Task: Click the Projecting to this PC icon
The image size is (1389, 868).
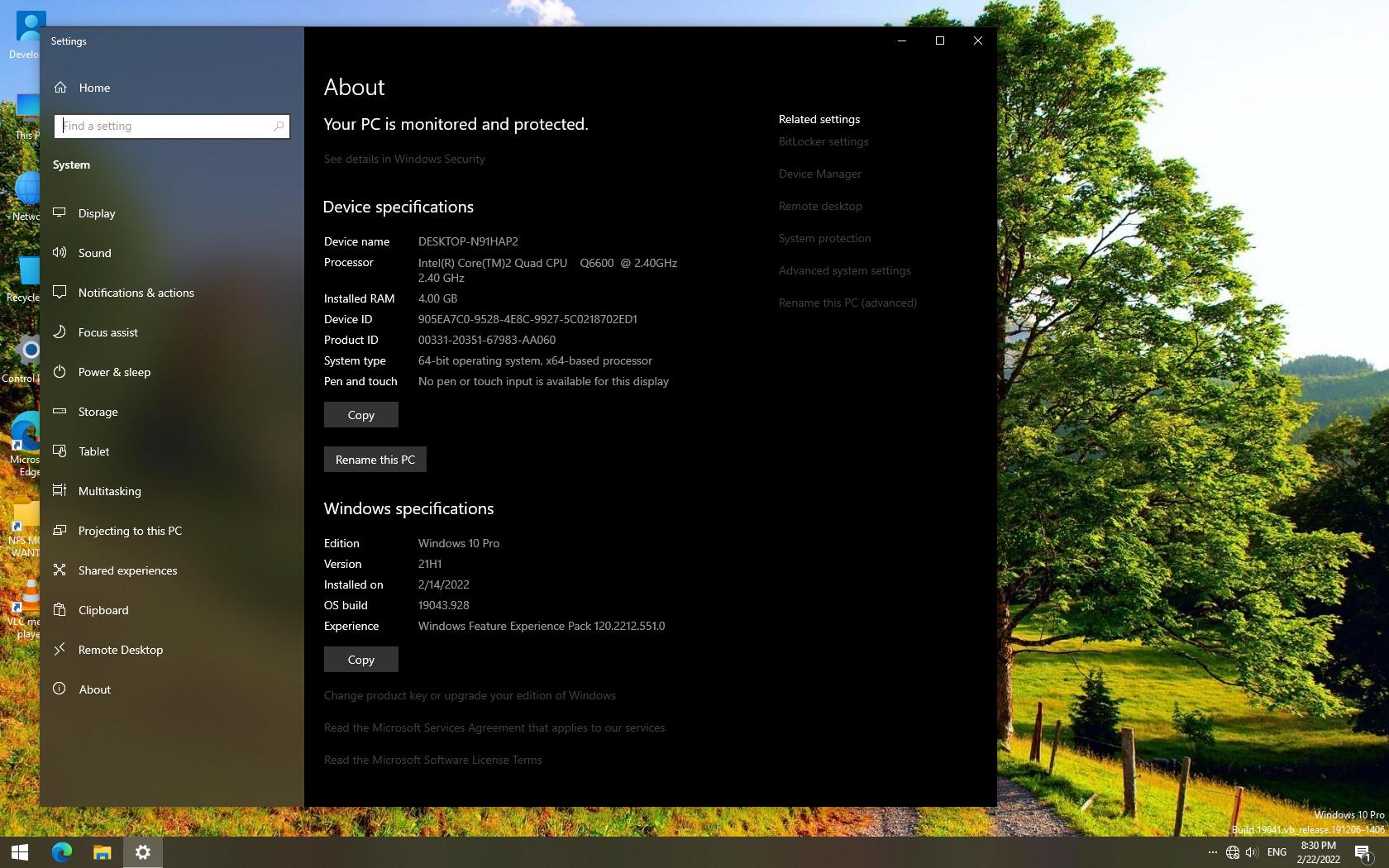Action: click(x=60, y=530)
